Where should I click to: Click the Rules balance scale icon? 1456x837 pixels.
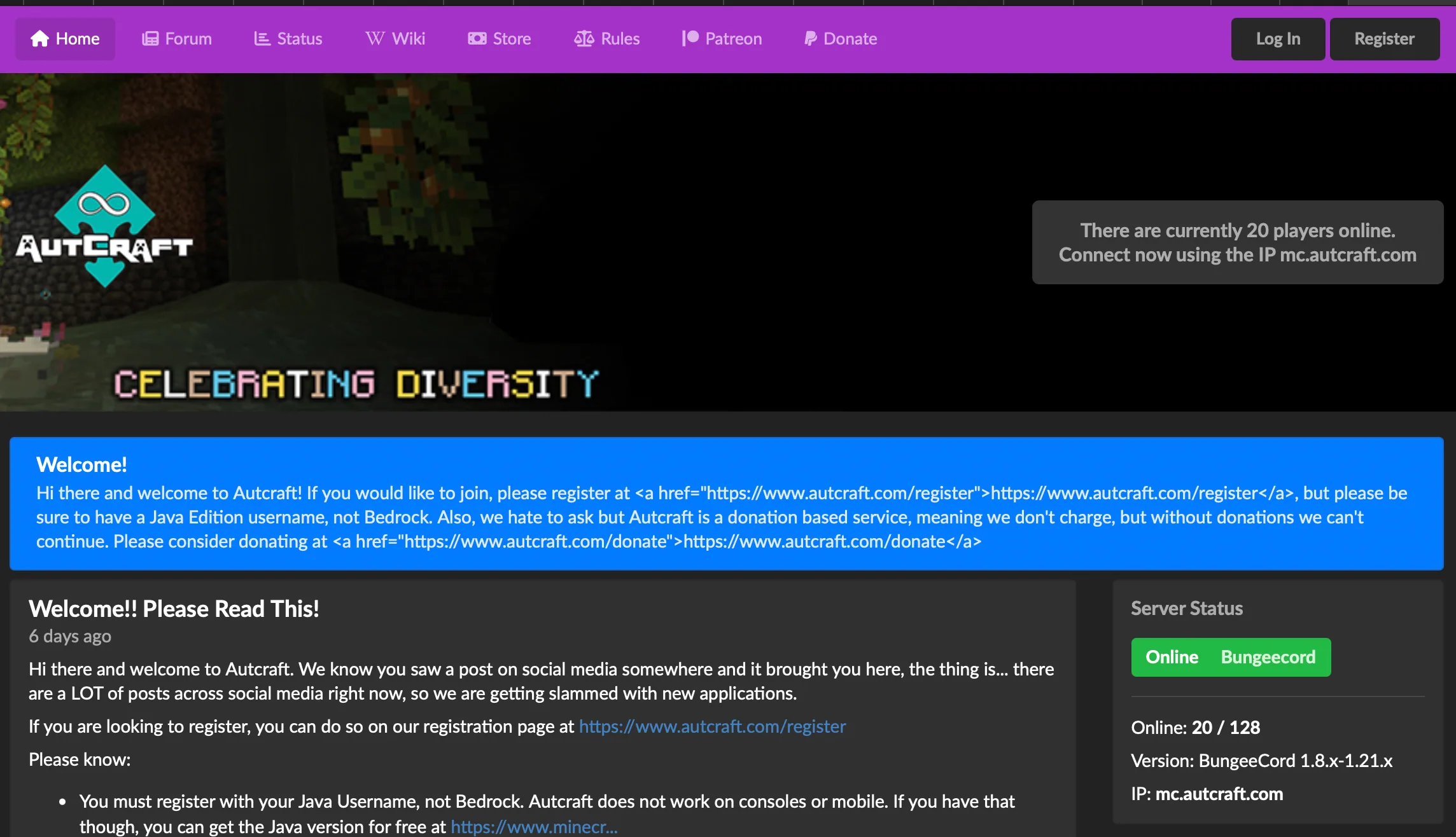pos(584,39)
